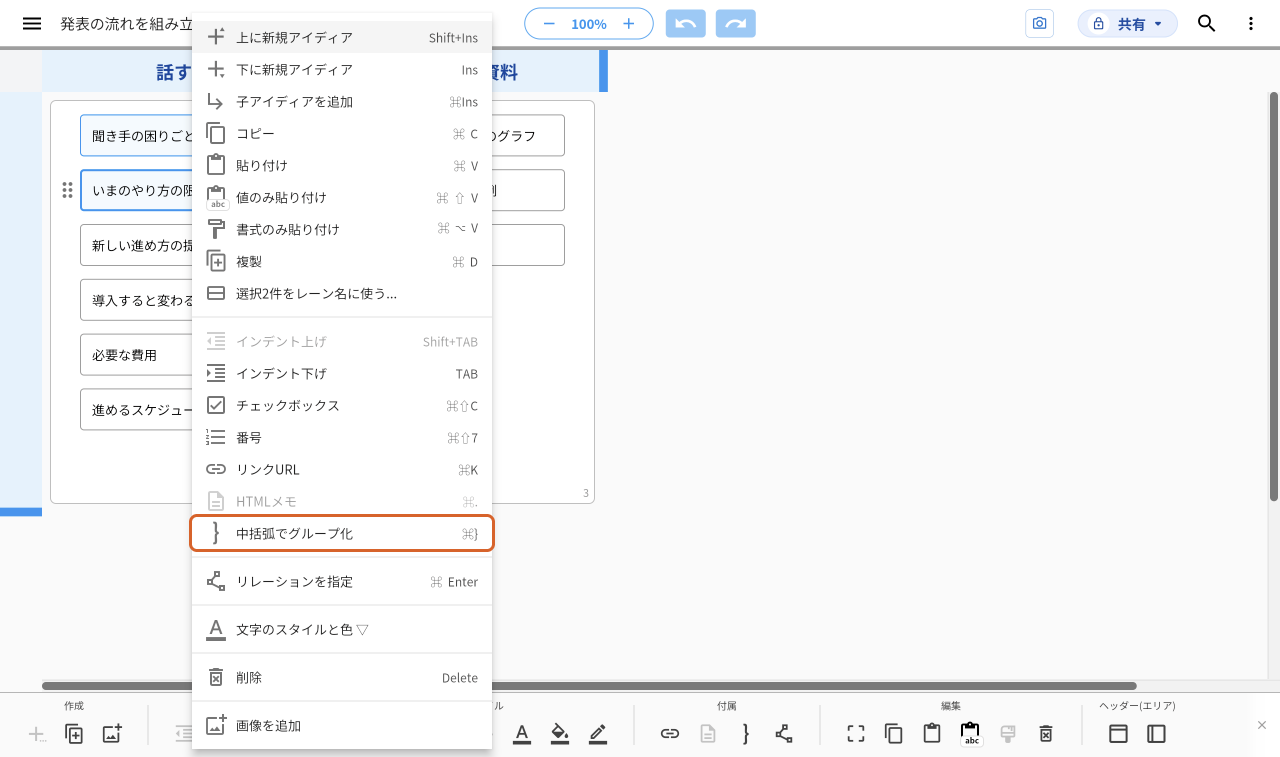Click the brace grouping icon in toolbar
The width and height of the screenshot is (1280, 757).
[746, 734]
